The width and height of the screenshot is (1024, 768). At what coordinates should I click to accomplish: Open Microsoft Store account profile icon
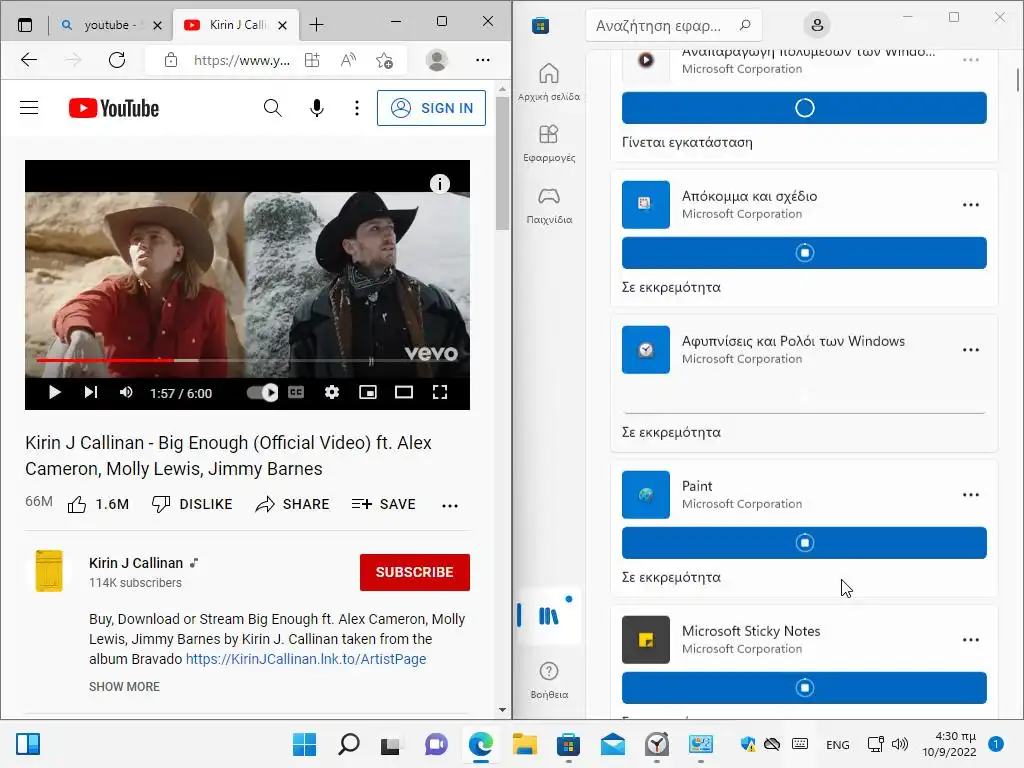[816, 25]
